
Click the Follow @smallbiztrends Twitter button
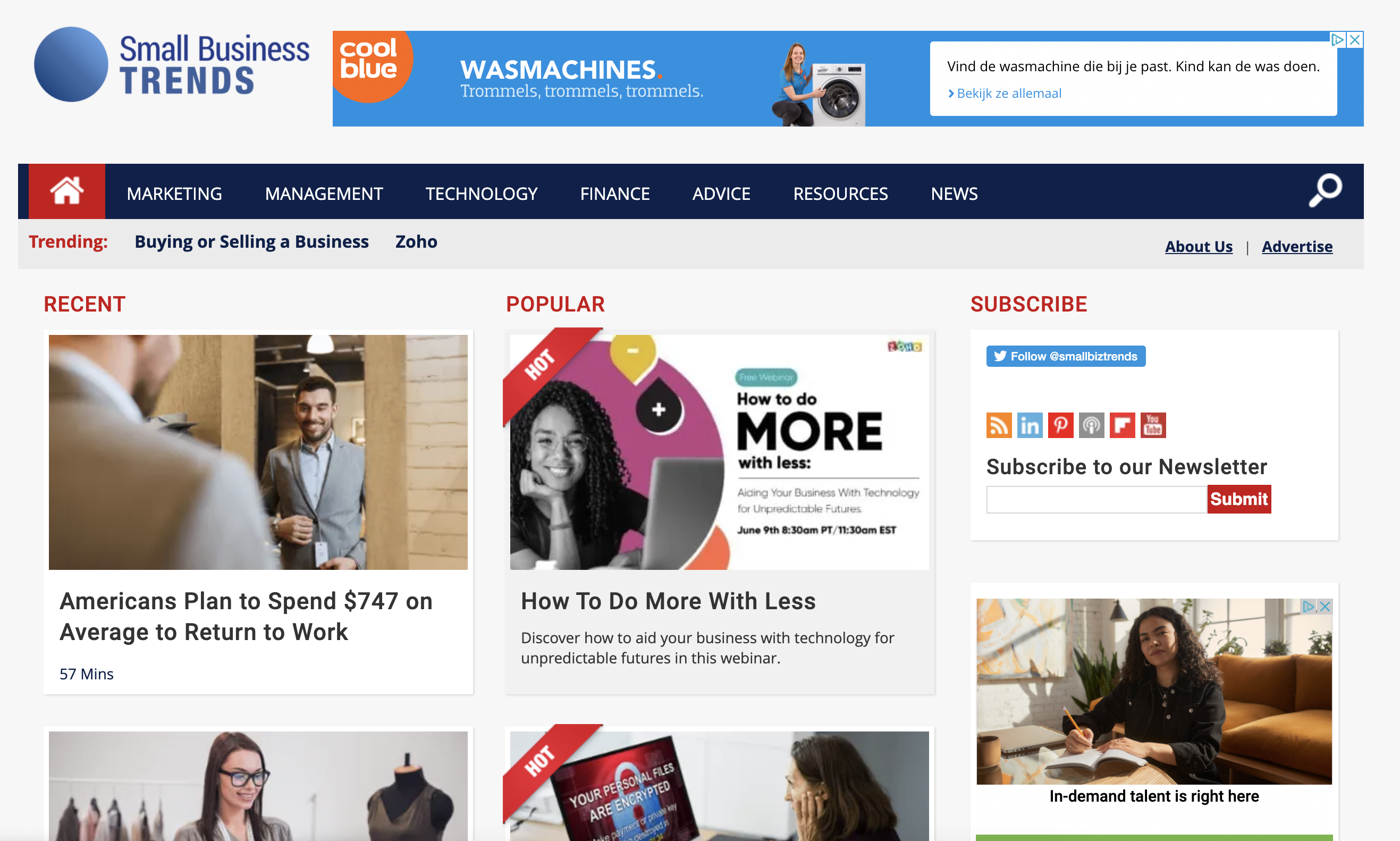pos(1066,357)
